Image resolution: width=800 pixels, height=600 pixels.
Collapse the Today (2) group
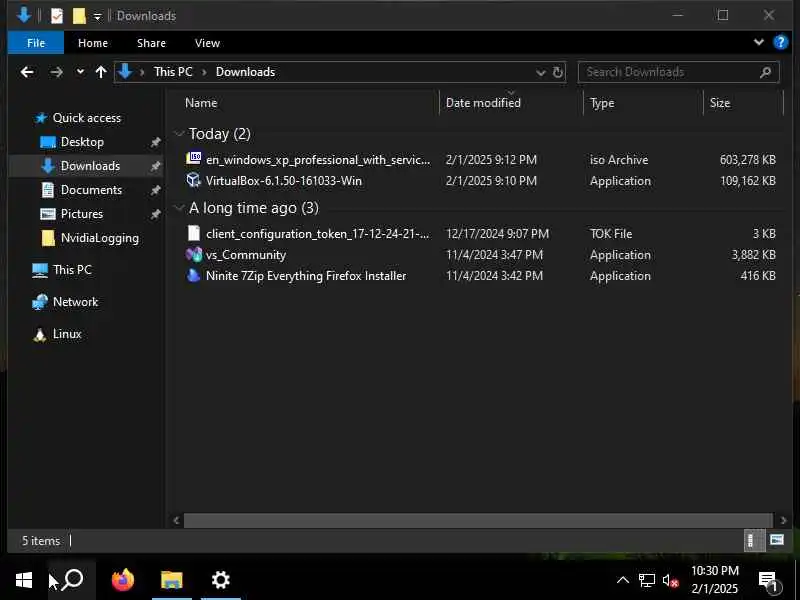coord(179,134)
